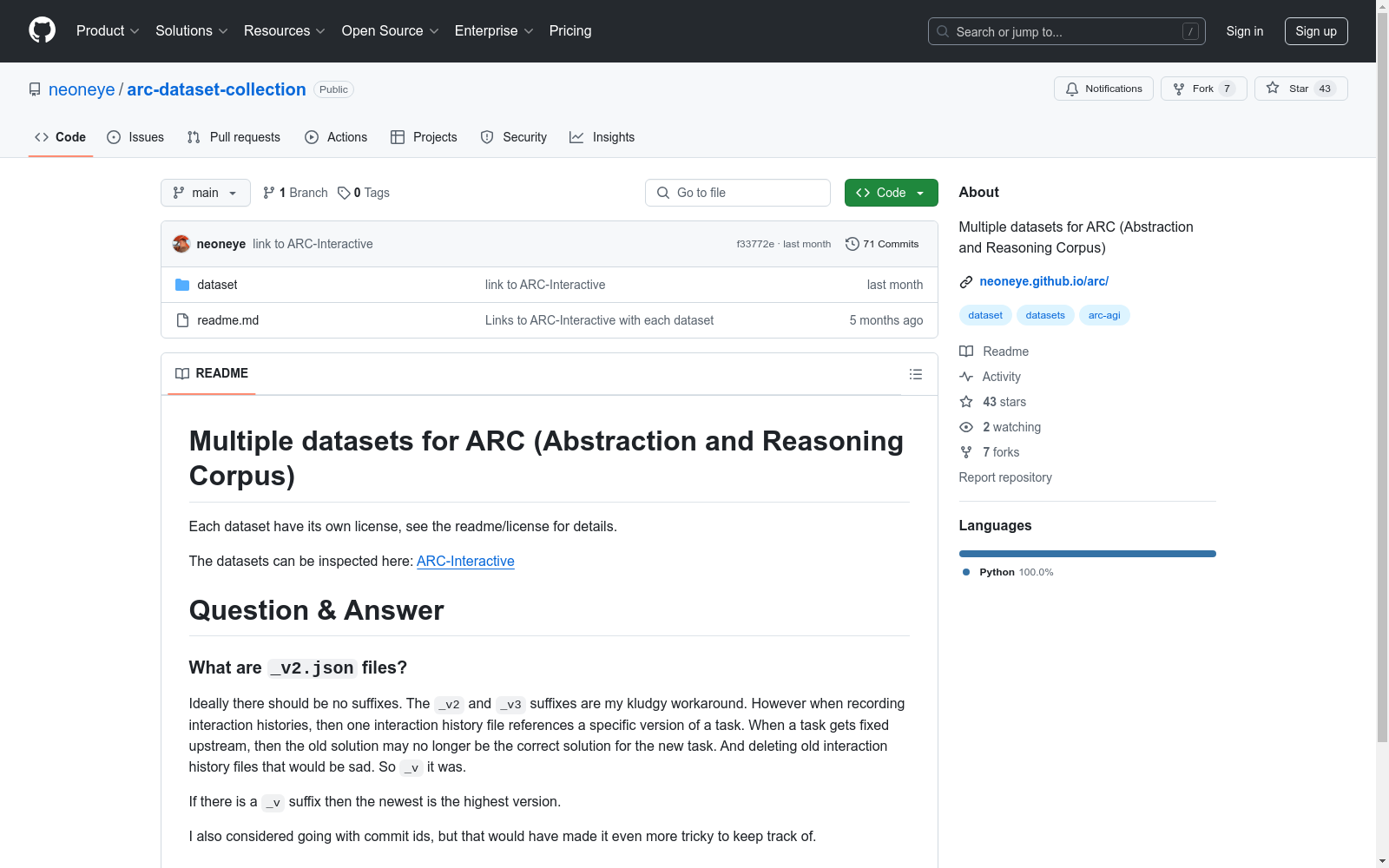Open the arc-dataset-collection repository link
The image size is (1389, 868).
point(216,89)
